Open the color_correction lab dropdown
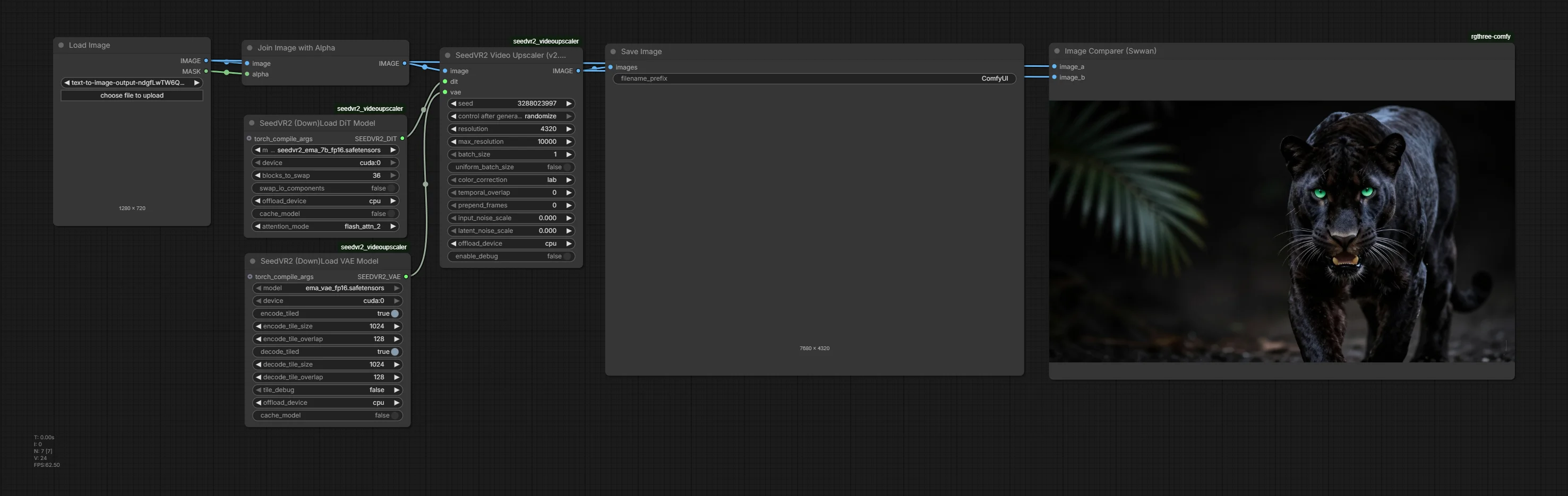Viewport: 1568px width, 496px height. coord(511,180)
